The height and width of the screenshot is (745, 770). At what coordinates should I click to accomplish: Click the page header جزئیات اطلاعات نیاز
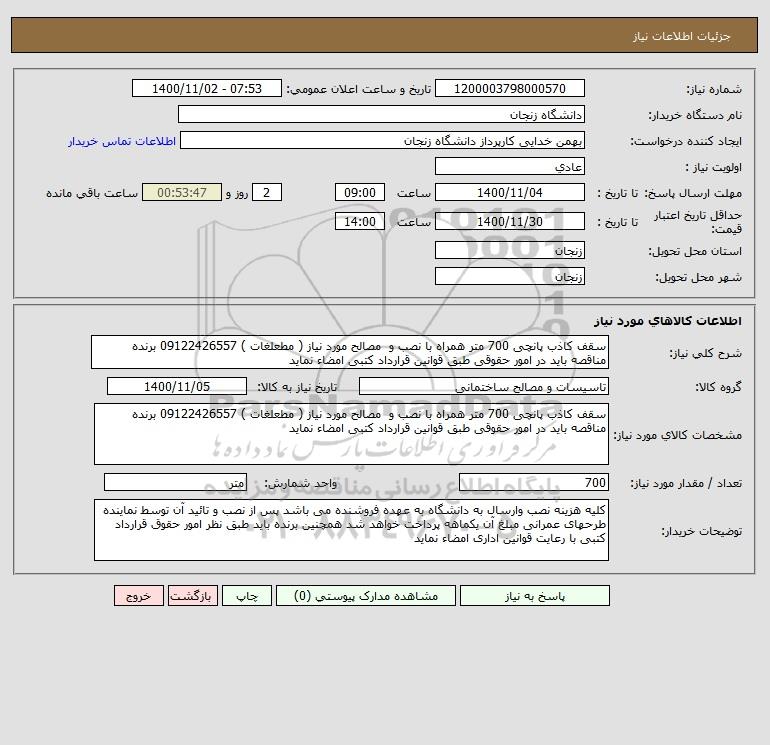pos(682,36)
